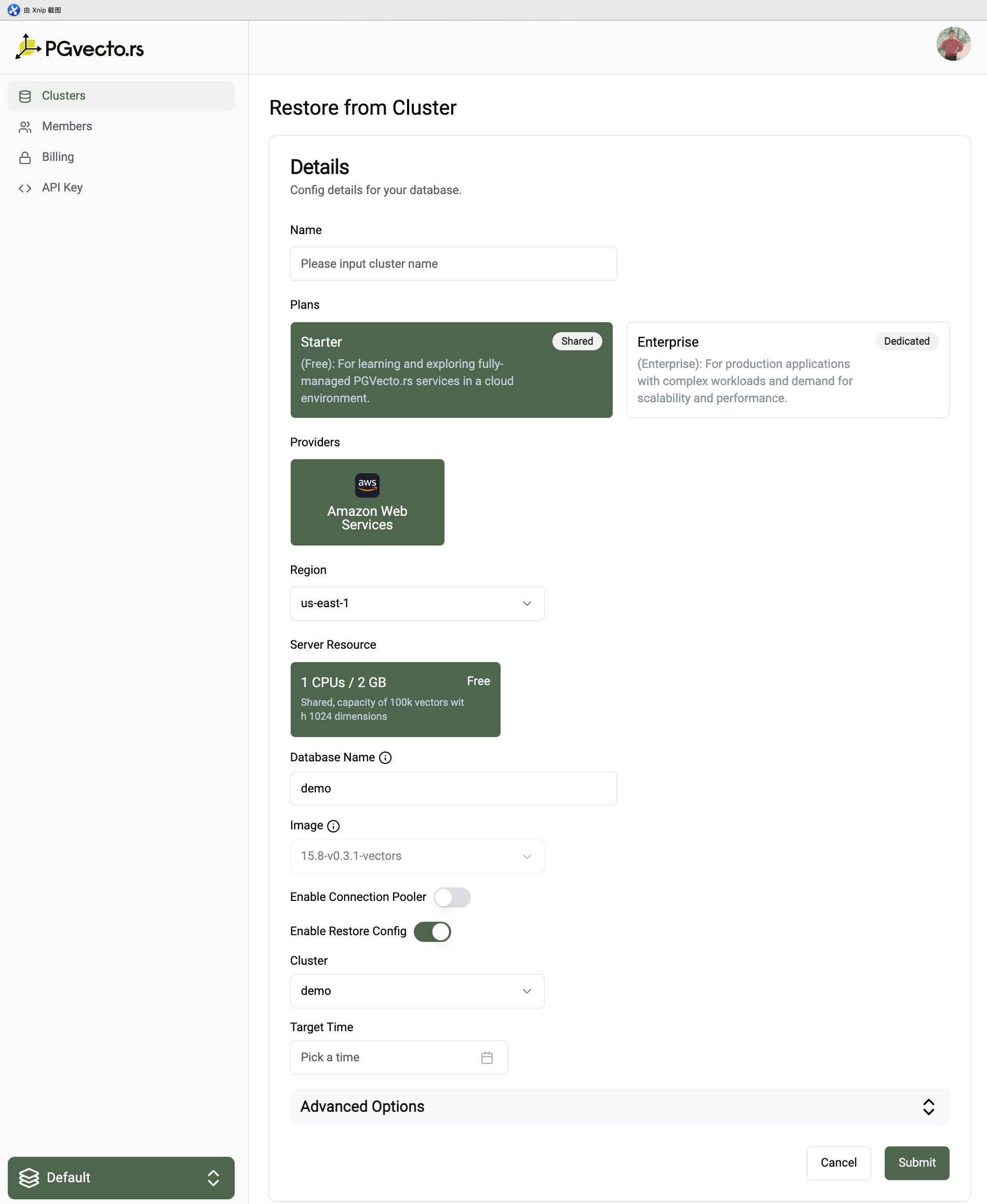Image resolution: width=987 pixels, height=1204 pixels.
Task: Open the Region us-east-1 dropdown
Action: pyautogui.click(x=417, y=604)
